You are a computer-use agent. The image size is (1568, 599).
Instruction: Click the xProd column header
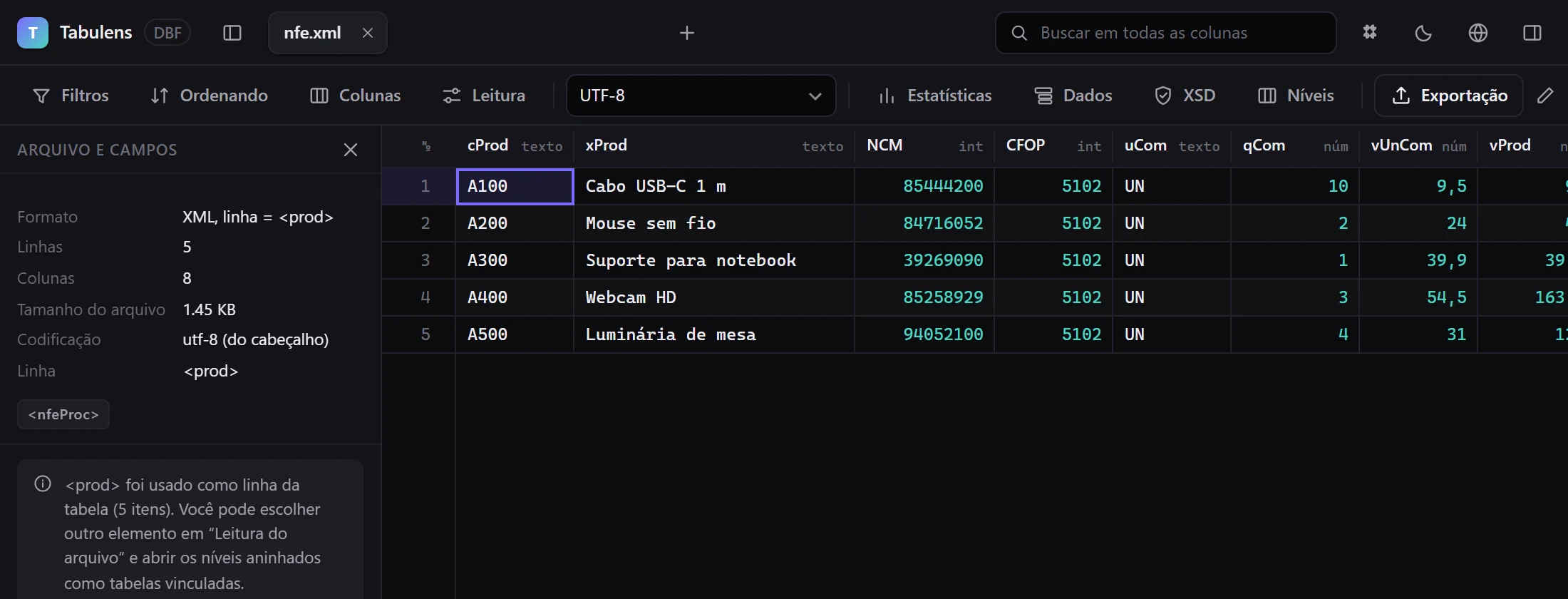click(x=714, y=146)
